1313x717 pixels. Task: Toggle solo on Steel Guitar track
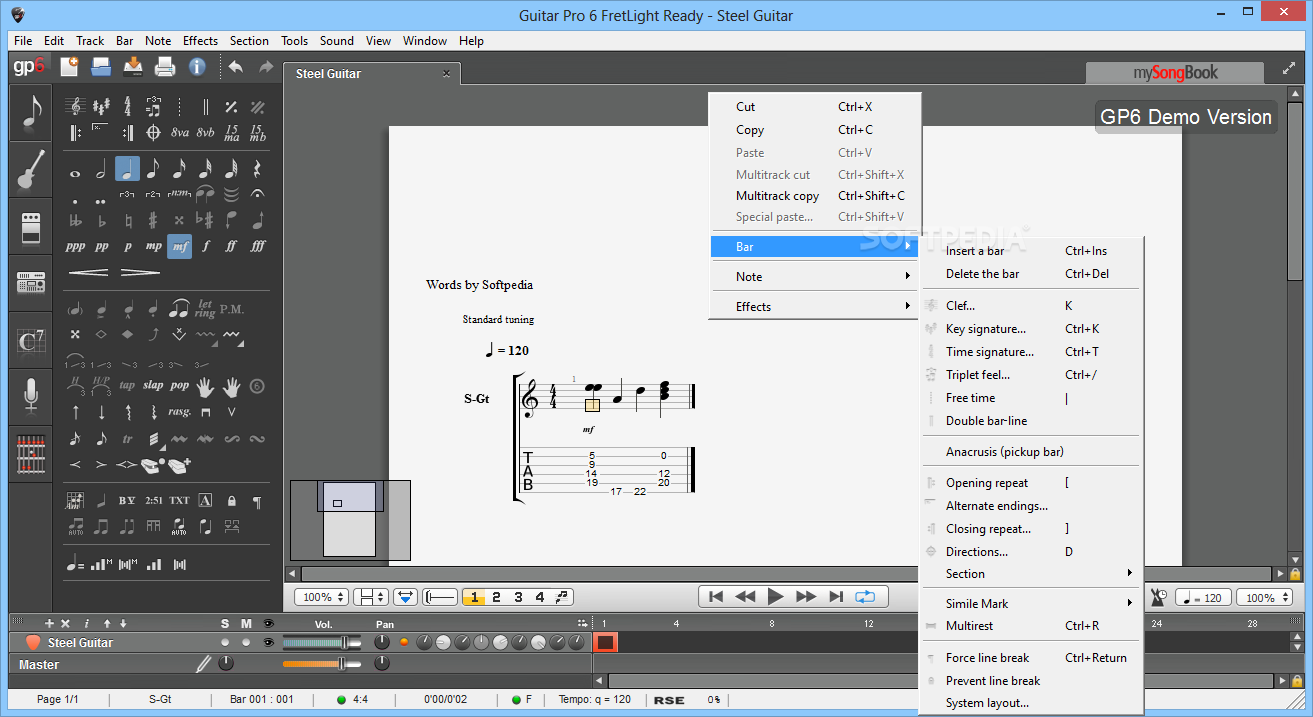pos(225,642)
